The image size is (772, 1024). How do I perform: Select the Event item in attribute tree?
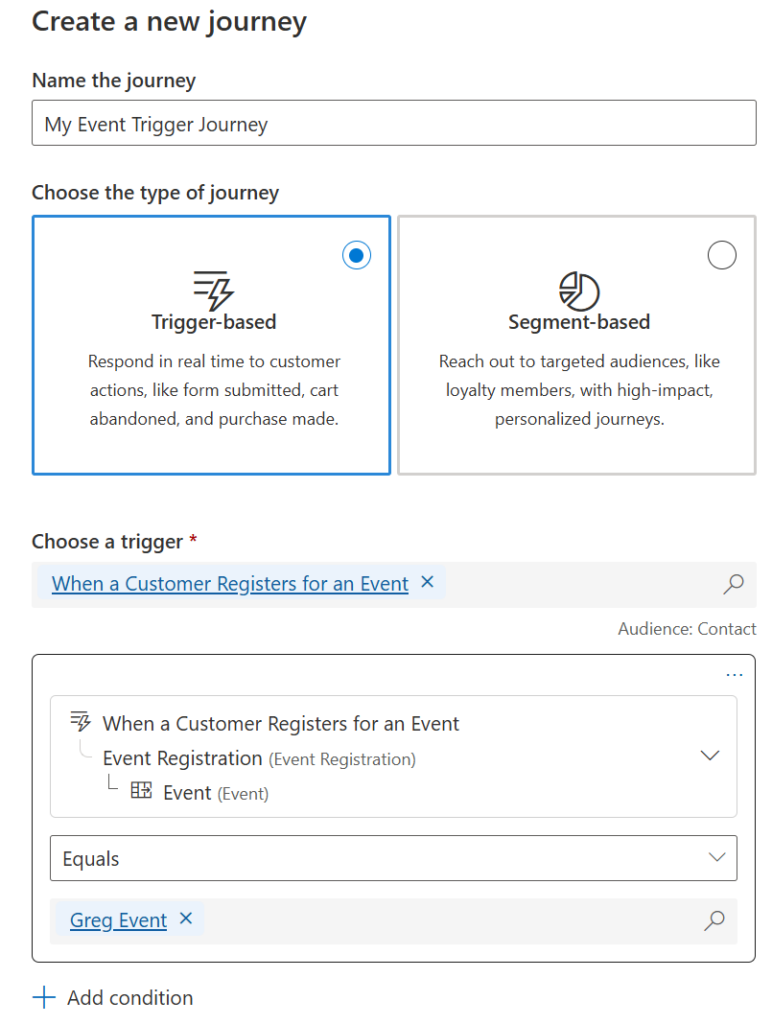(x=187, y=793)
